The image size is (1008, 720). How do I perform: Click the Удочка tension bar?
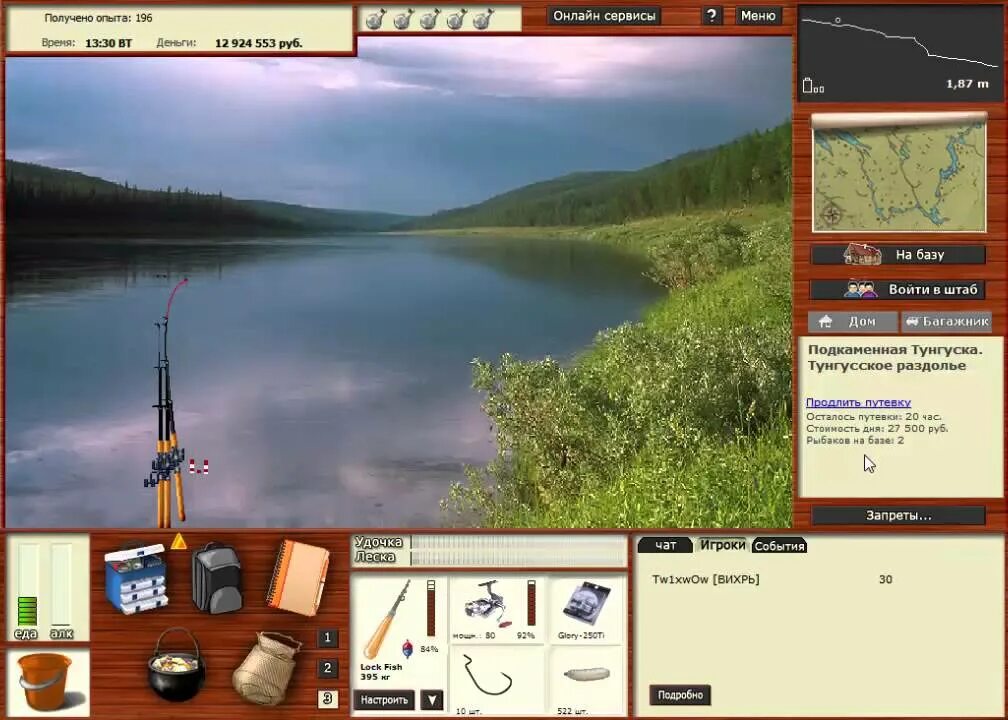[518, 543]
